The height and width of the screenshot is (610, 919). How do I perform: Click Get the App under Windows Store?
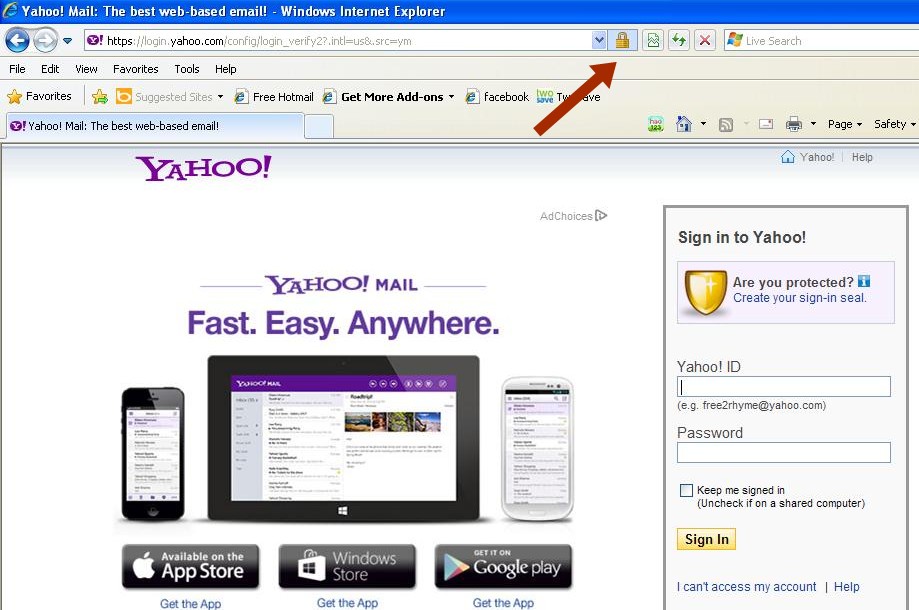pos(347,603)
